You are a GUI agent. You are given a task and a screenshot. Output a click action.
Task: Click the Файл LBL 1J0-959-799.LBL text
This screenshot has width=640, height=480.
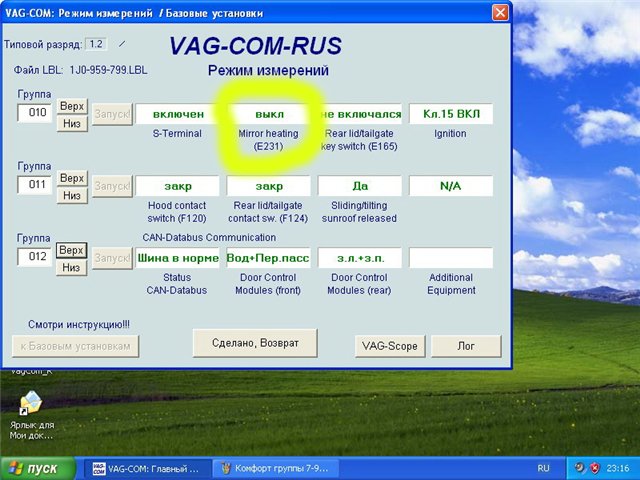pos(80,70)
